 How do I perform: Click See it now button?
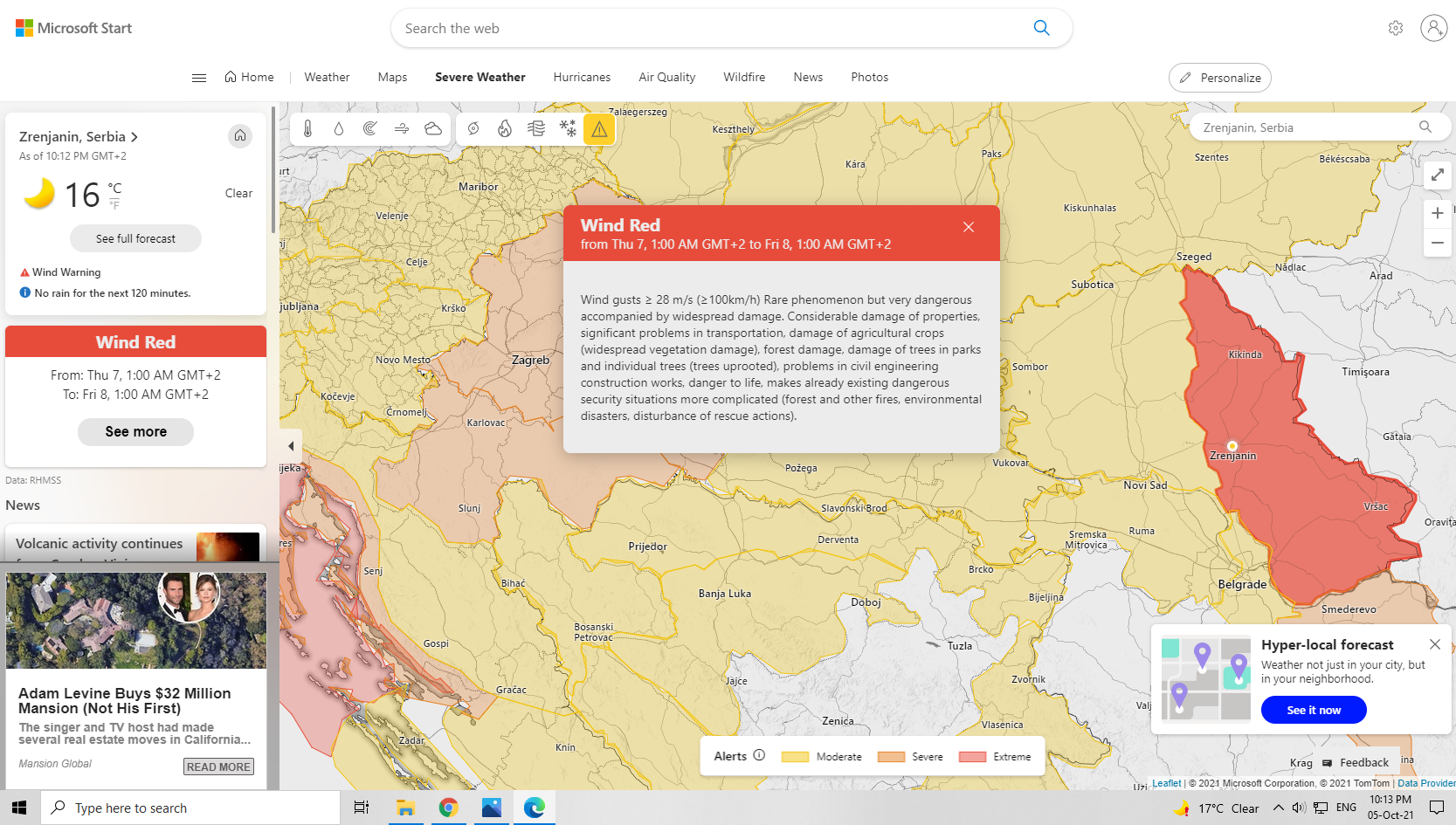(x=1313, y=710)
